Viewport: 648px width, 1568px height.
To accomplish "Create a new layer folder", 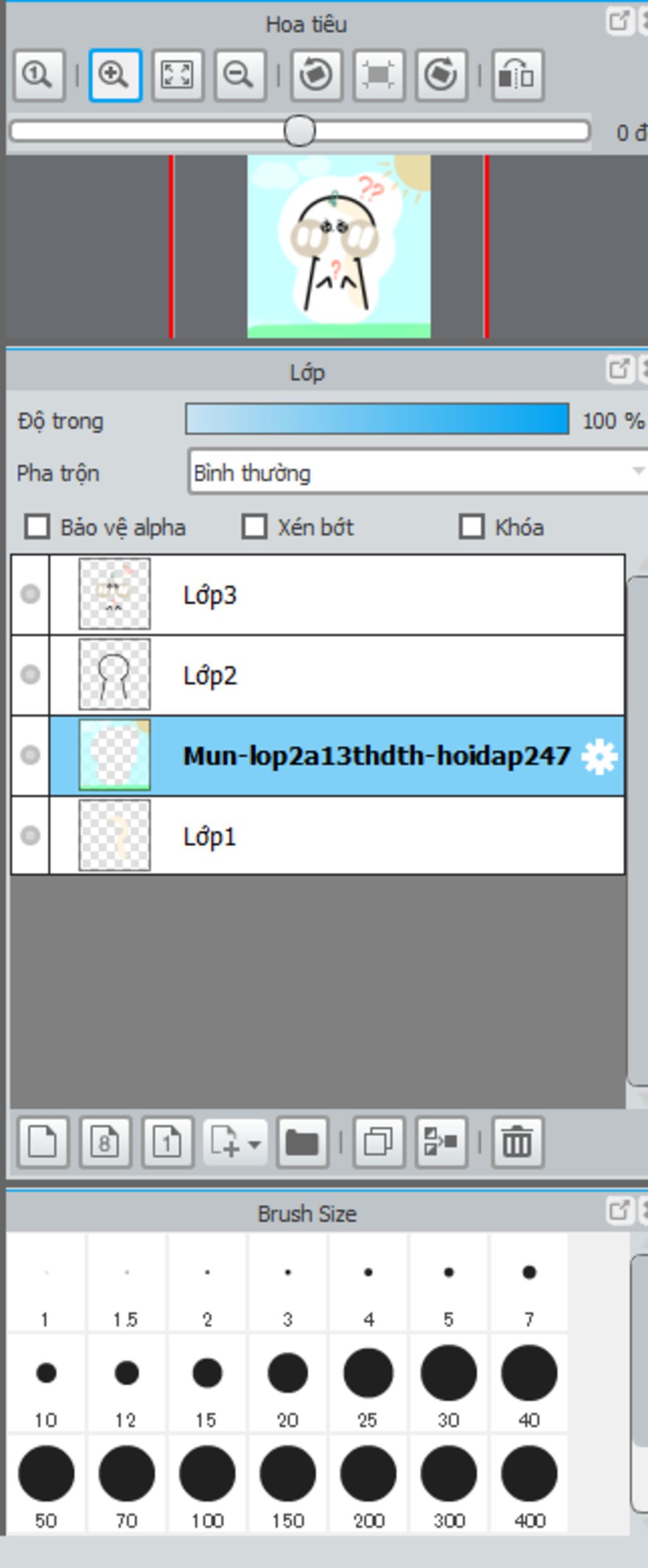I will click(302, 1142).
